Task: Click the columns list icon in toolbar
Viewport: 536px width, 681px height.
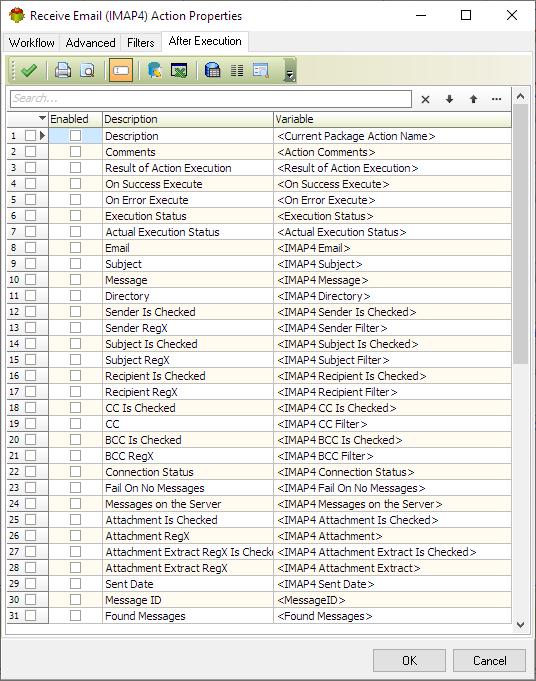Action: tap(237, 70)
